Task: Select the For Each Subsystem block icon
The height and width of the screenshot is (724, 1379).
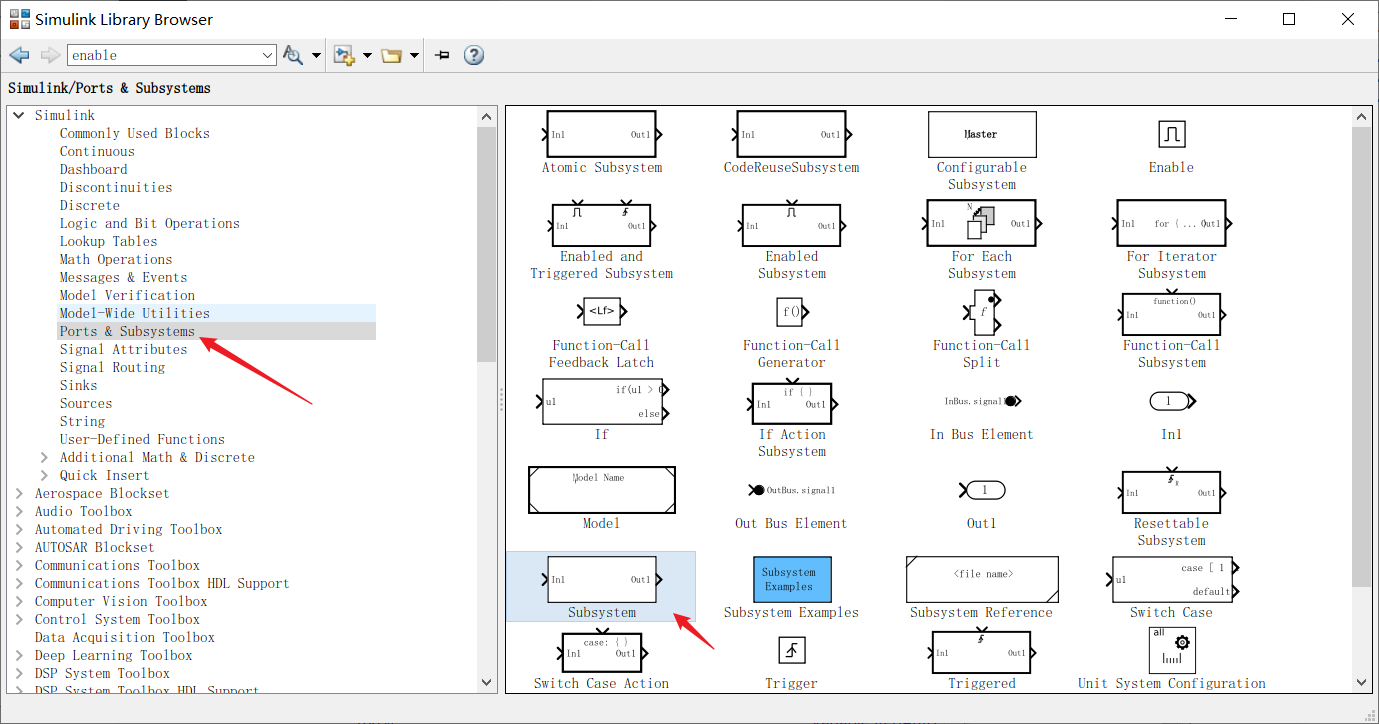Action: pos(982,223)
